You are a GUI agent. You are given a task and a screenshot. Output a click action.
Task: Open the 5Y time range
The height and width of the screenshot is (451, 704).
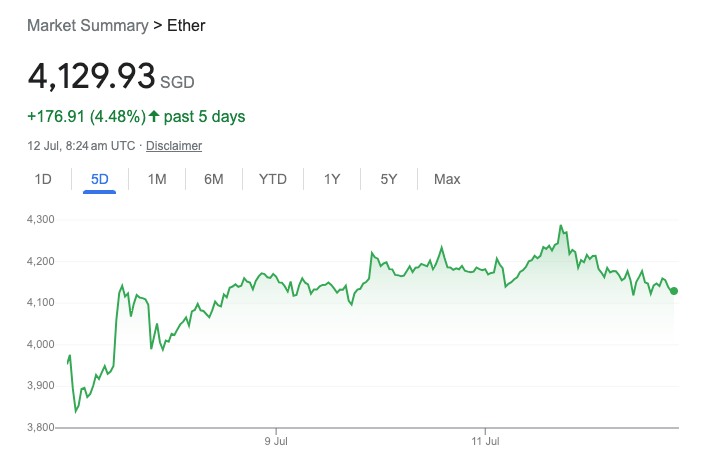[389, 180]
